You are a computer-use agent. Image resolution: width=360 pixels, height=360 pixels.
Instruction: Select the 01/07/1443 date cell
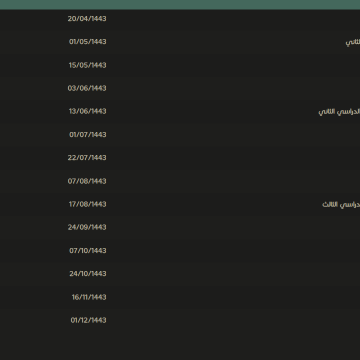(88, 134)
